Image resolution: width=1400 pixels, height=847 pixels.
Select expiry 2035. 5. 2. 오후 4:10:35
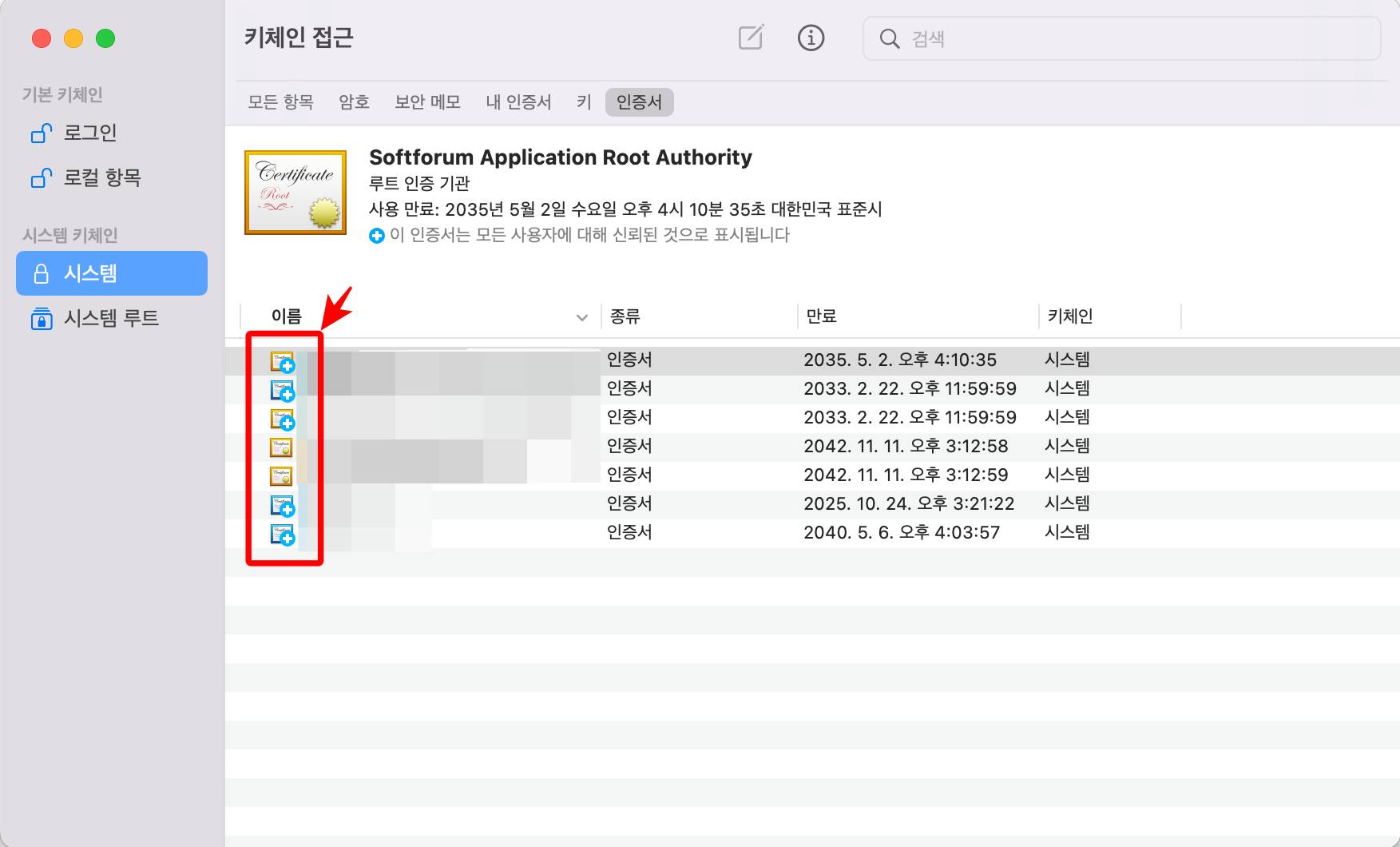900,360
